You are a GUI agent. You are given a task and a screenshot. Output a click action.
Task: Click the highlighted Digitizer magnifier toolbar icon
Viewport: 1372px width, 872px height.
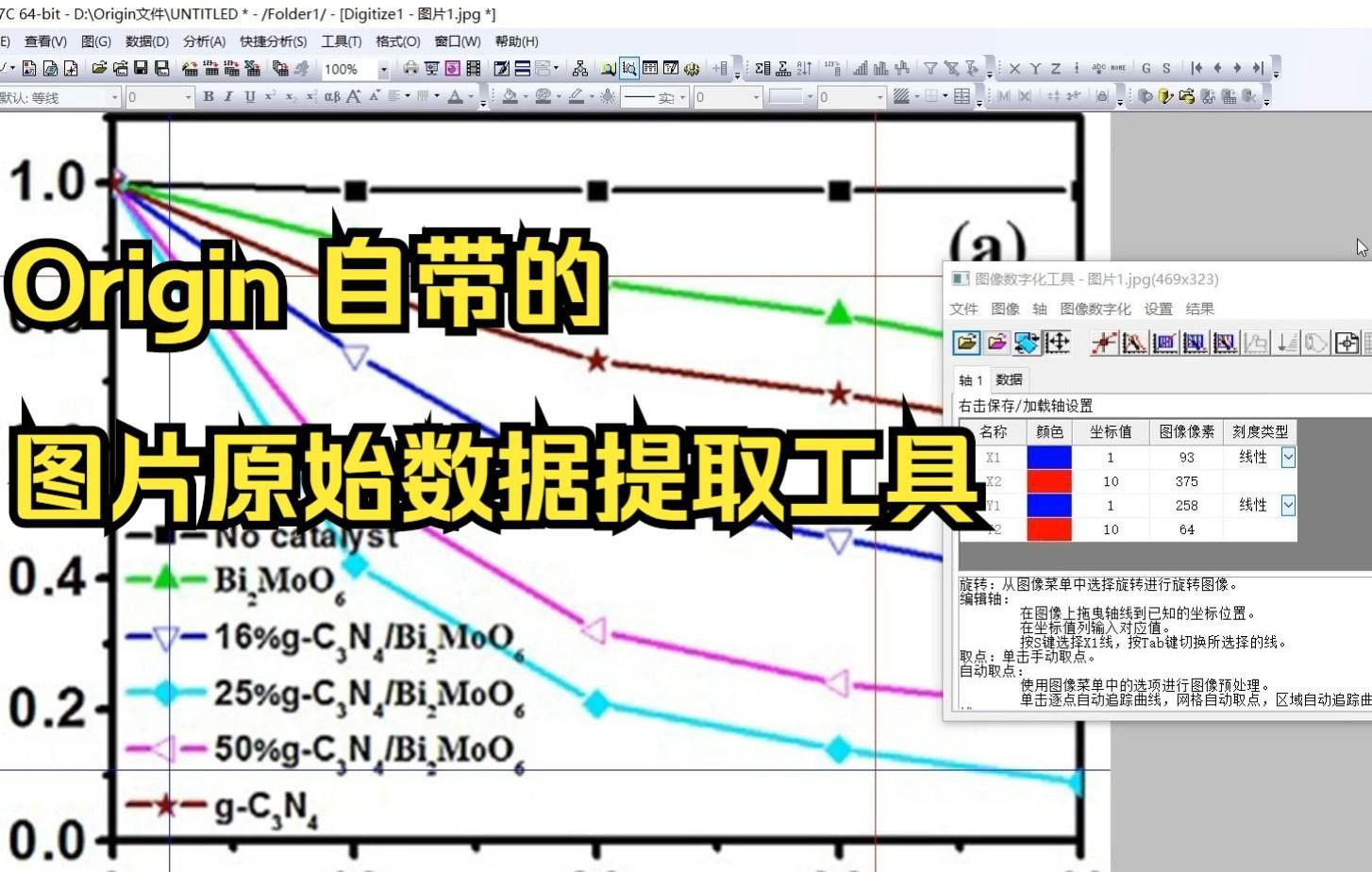point(629,68)
